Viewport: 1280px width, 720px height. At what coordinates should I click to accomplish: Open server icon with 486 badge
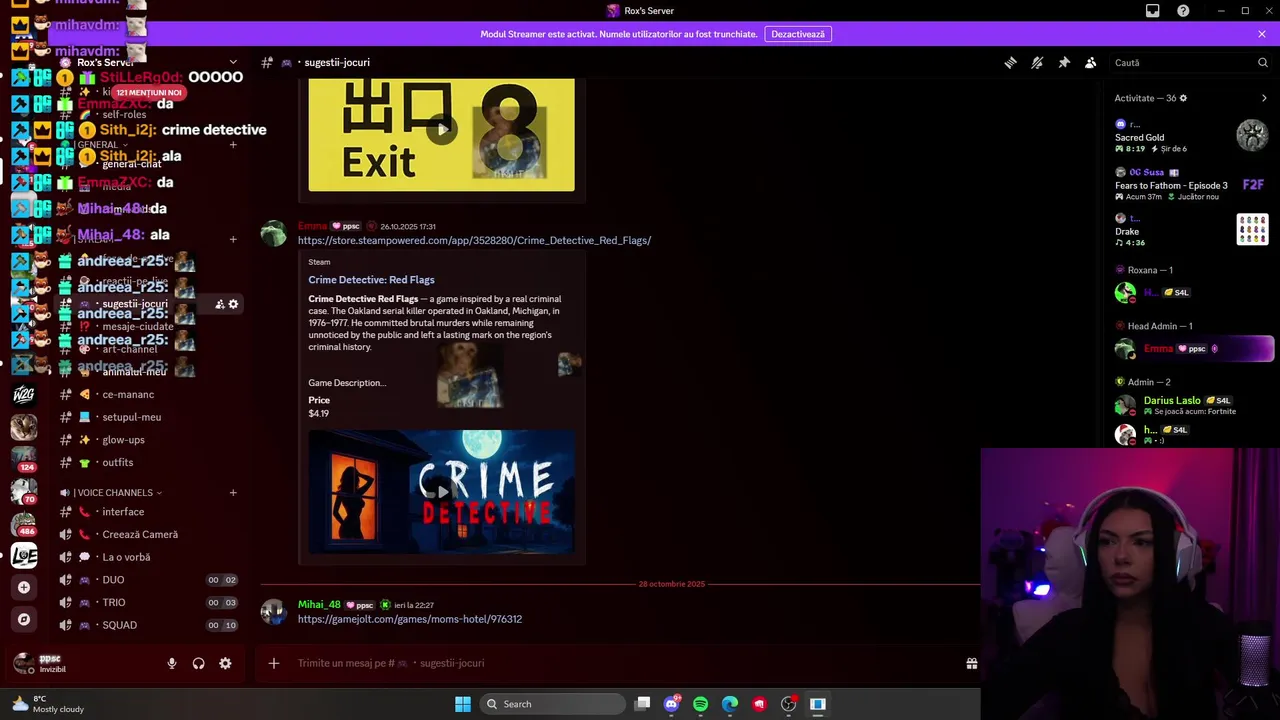pyautogui.click(x=23, y=523)
